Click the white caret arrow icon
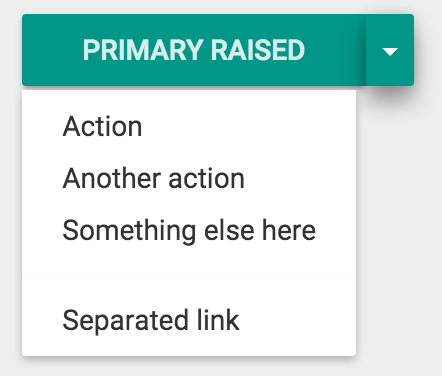The image size is (442, 376). [390, 52]
